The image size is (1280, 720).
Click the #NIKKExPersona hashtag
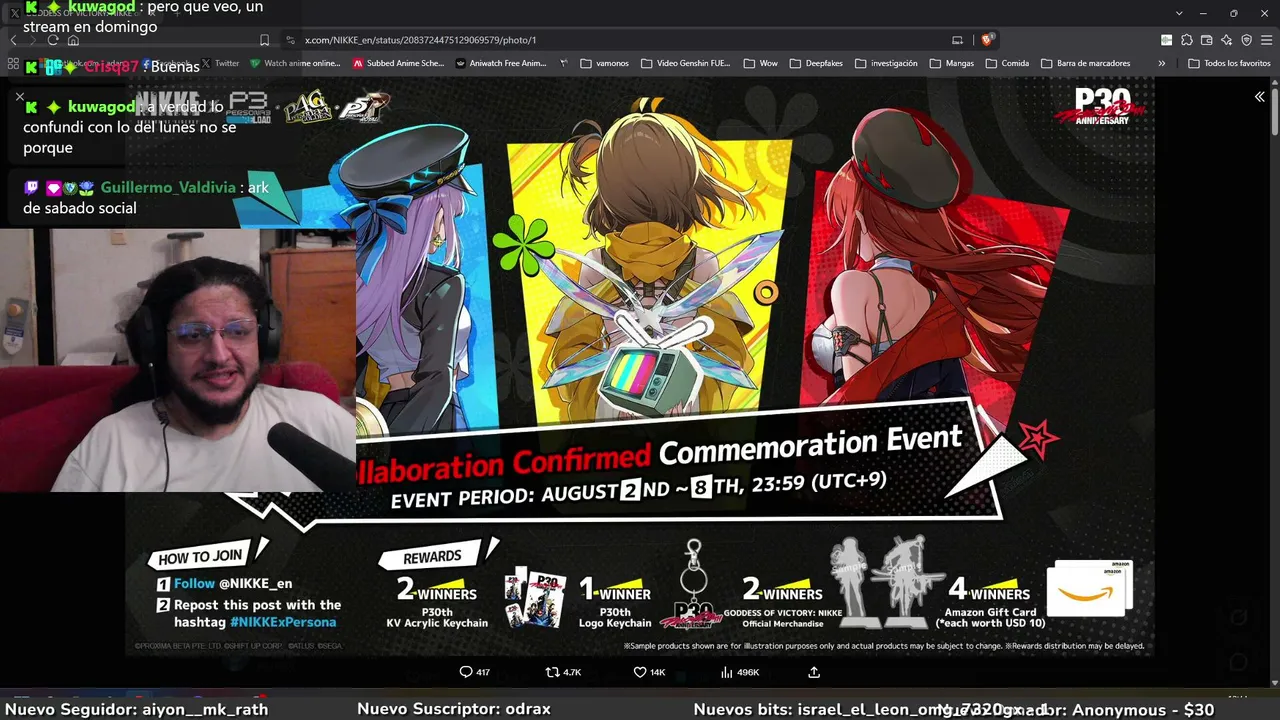pyautogui.click(x=283, y=622)
